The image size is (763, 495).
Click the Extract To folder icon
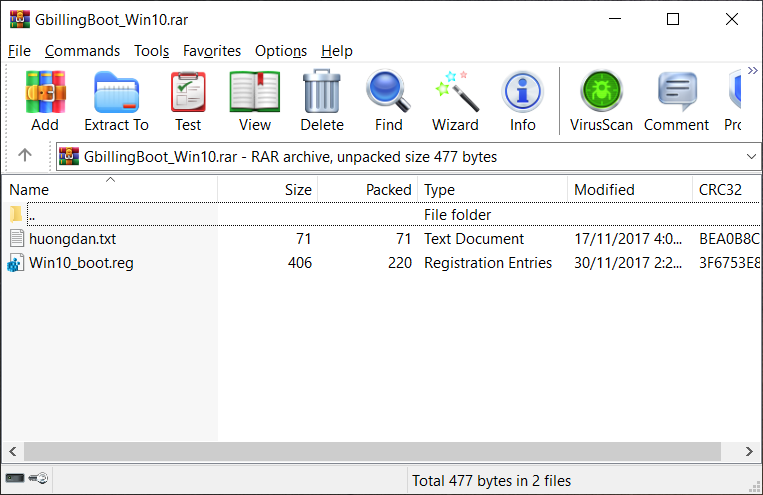click(116, 92)
